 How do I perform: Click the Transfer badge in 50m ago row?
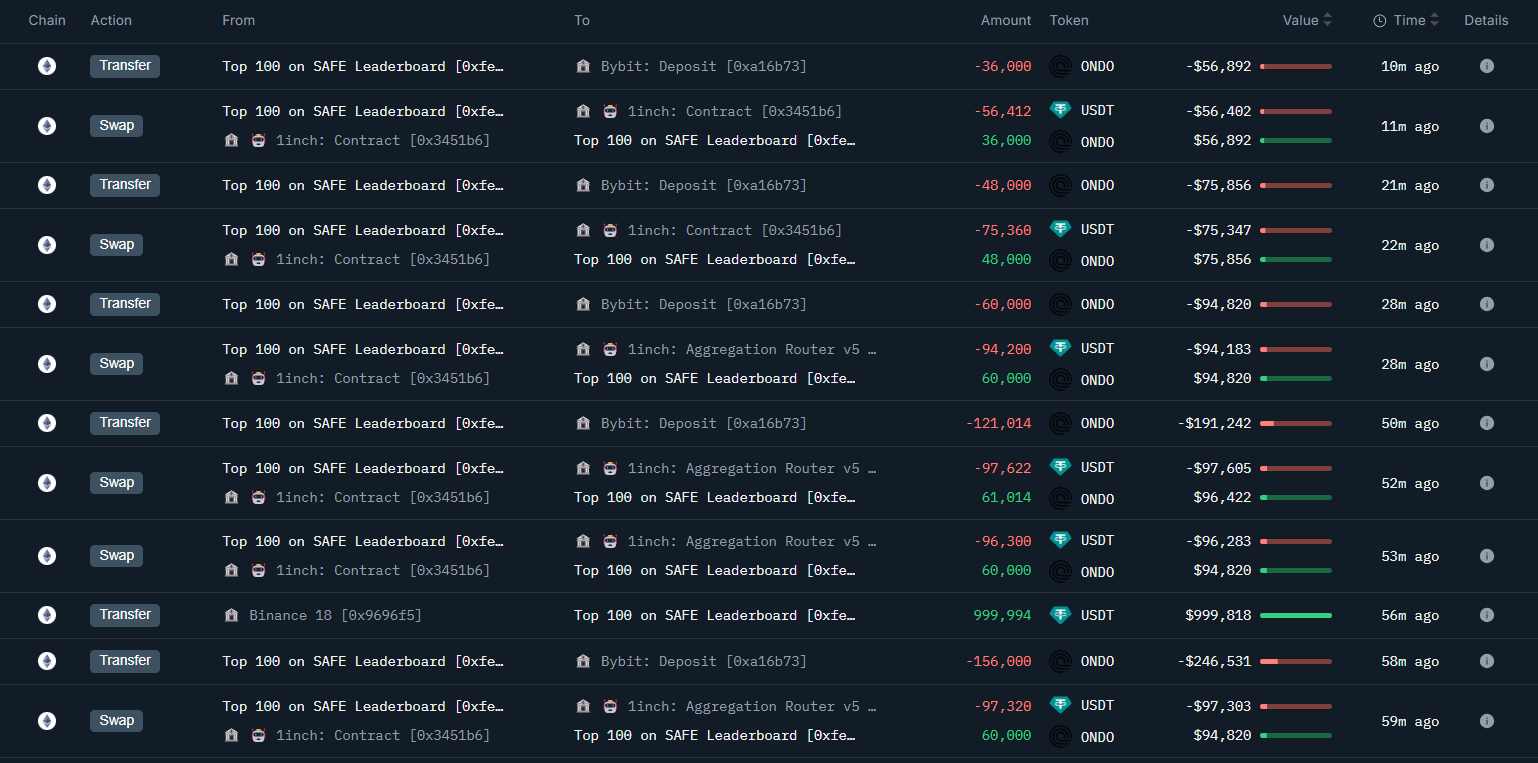point(125,423)
